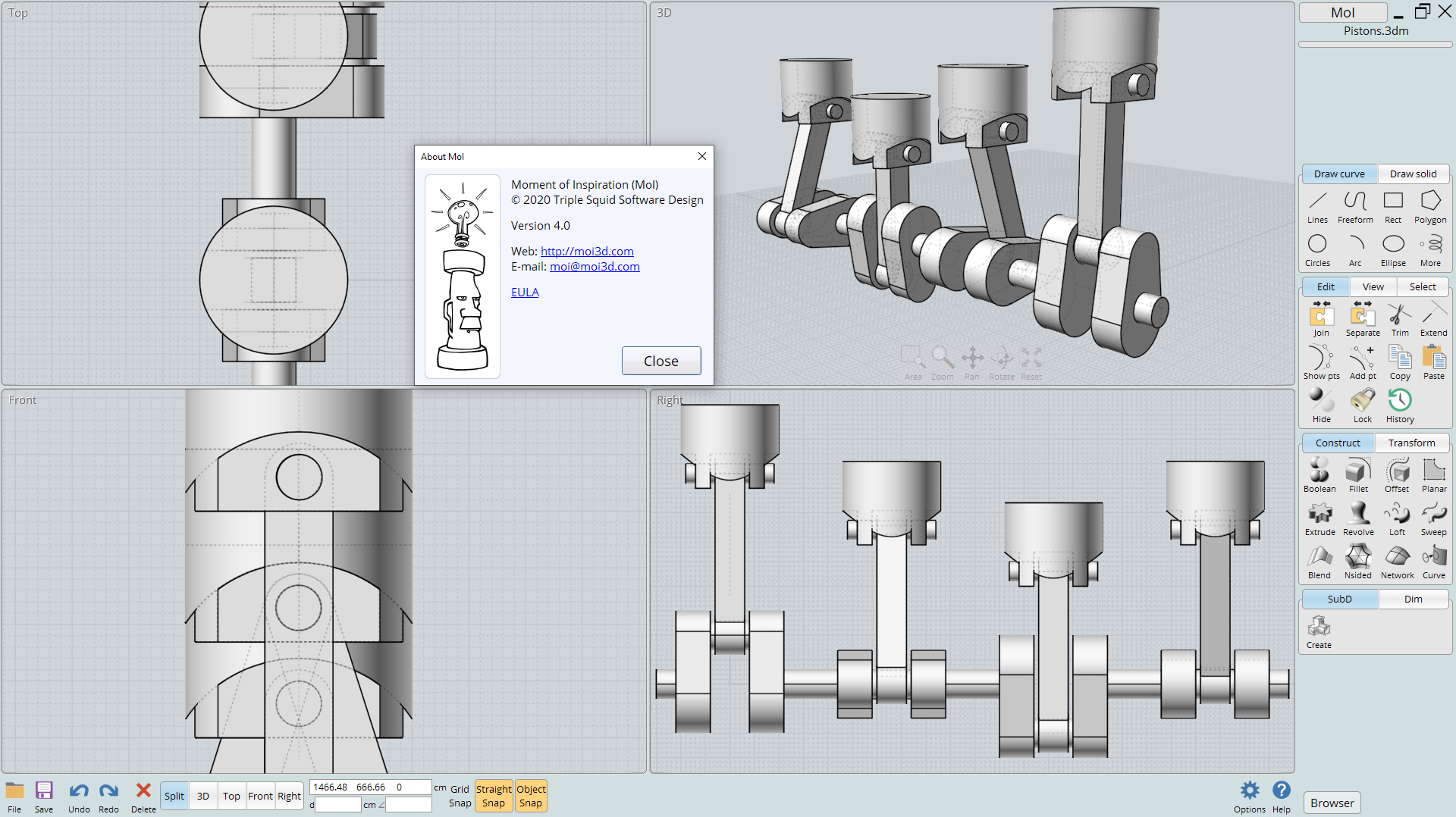Close the About MoI dialog
1456x817 pixels.
(661, 361)
